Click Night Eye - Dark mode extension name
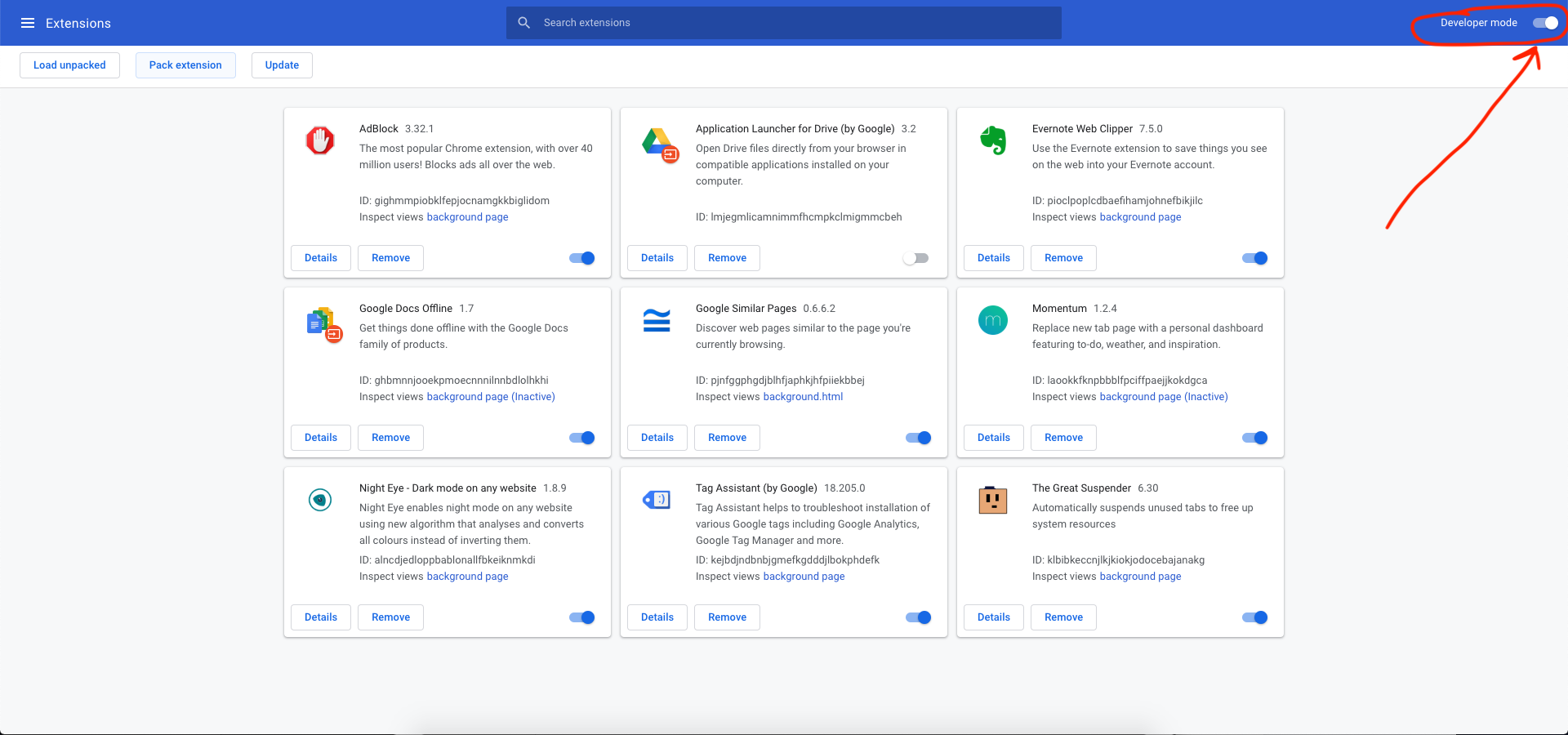The width and height of the screenshot is (1568, 735). (x=448, y=488)
